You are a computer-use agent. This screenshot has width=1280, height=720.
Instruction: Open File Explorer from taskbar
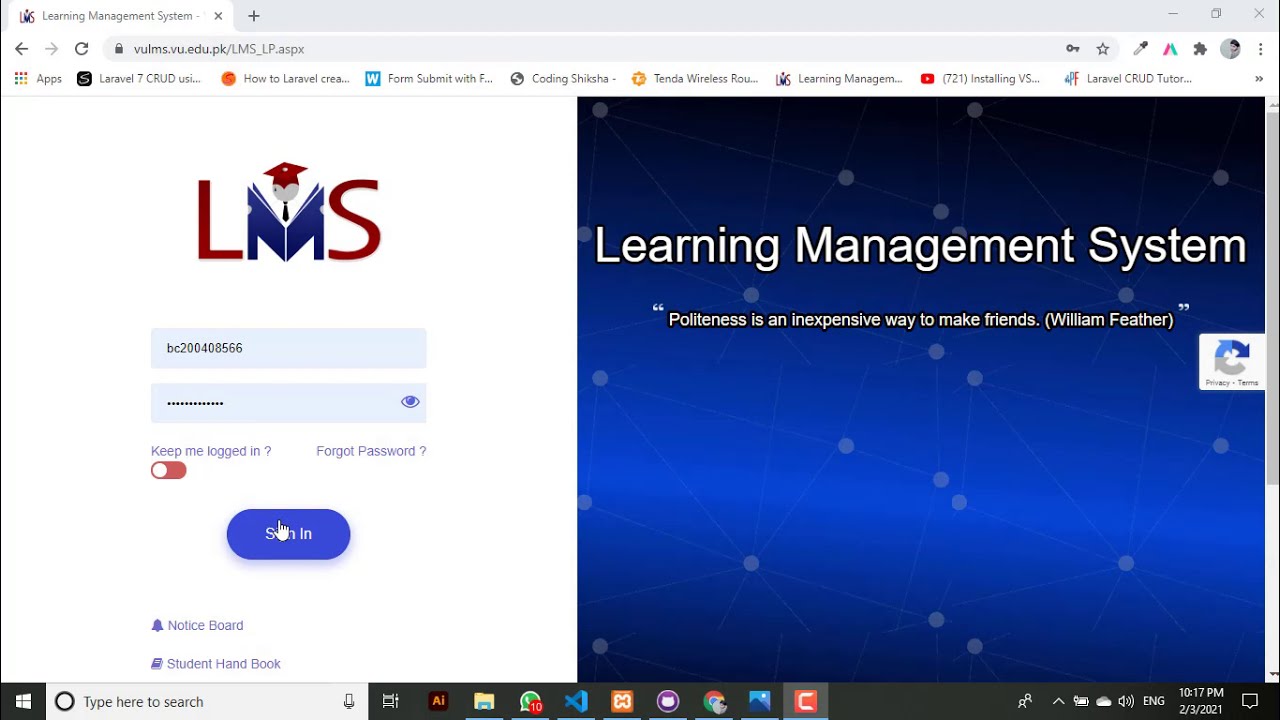pos(484,702)
